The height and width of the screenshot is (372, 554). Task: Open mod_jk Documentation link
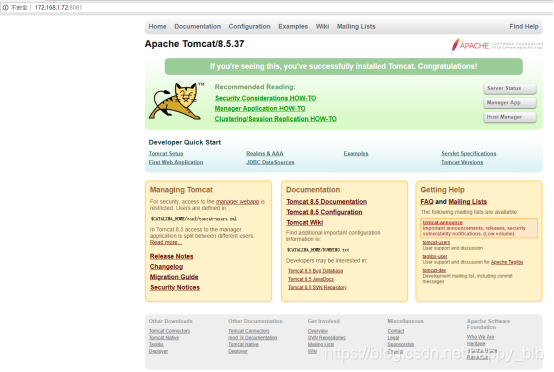coord(253,338)
